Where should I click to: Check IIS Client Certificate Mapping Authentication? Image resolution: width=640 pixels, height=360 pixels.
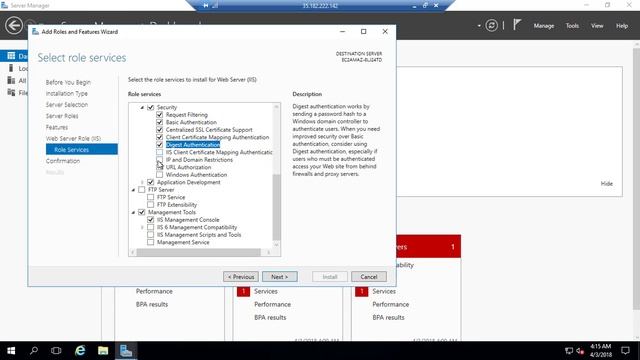(x=160, y=152)
